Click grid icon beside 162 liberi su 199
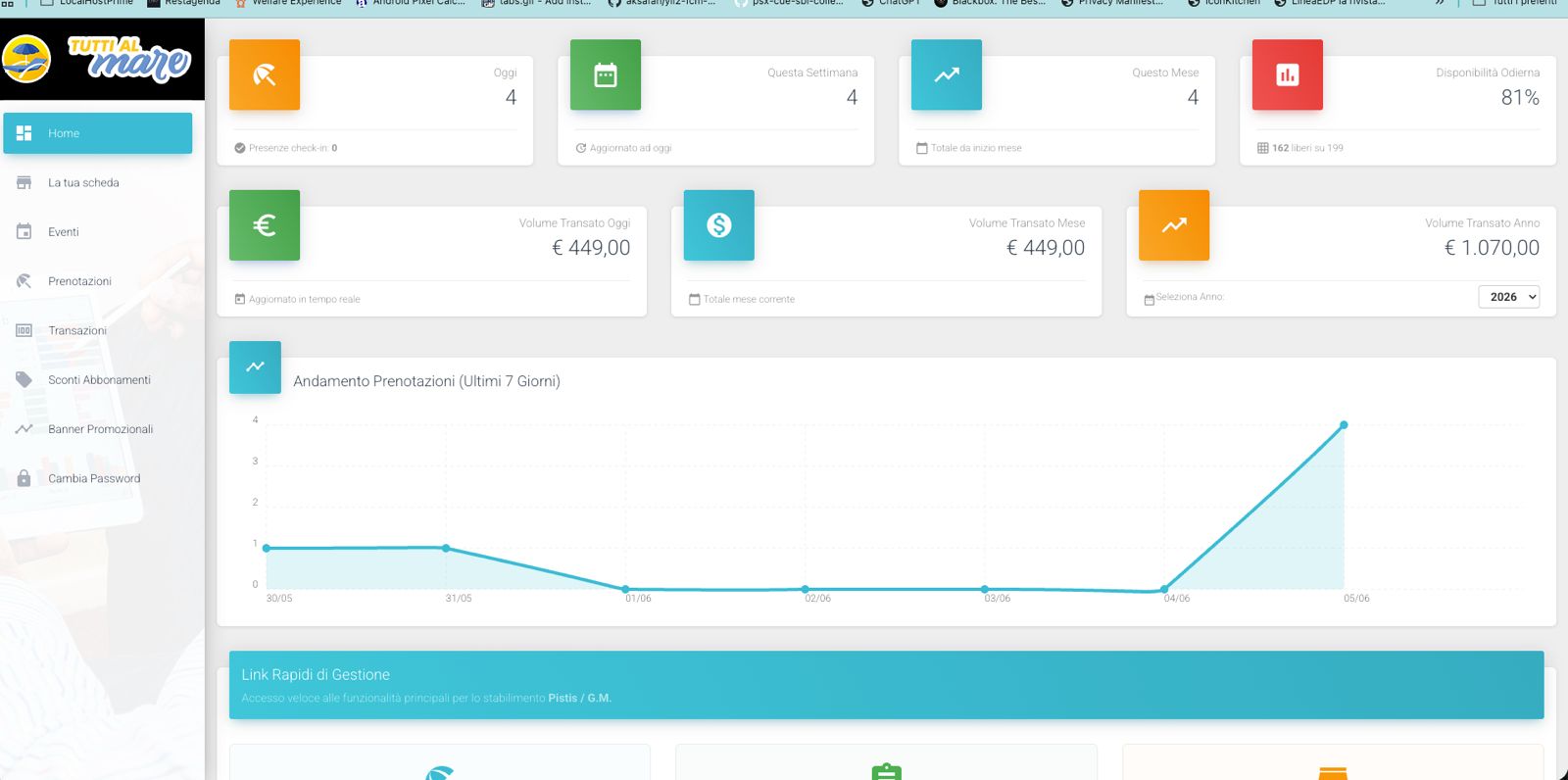1568x780 pixels. point(1263,148)
